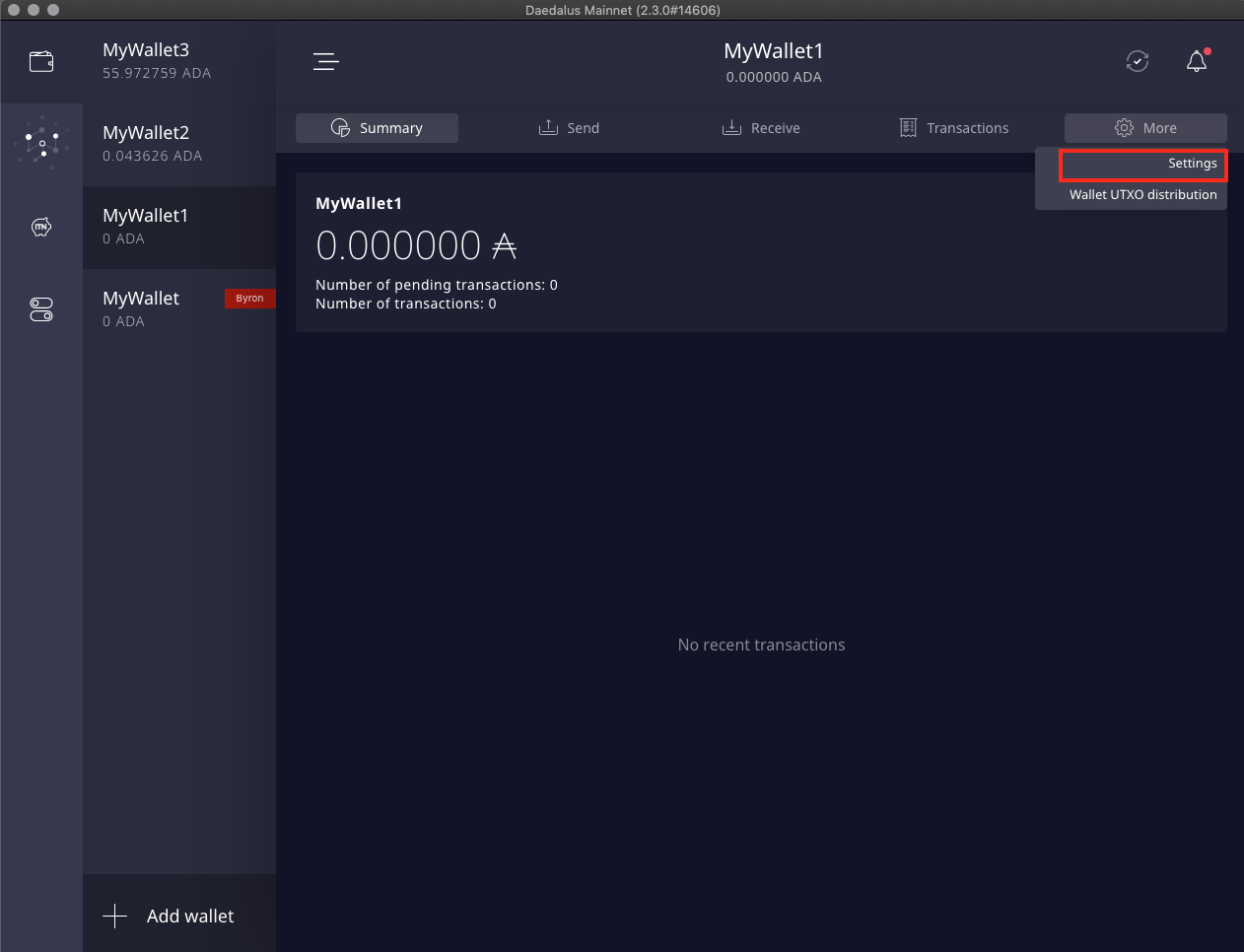The width and height of the screenshot is (1244, 952).
Task: Open the notifications bell icon
Action: tap(1197, 61)
